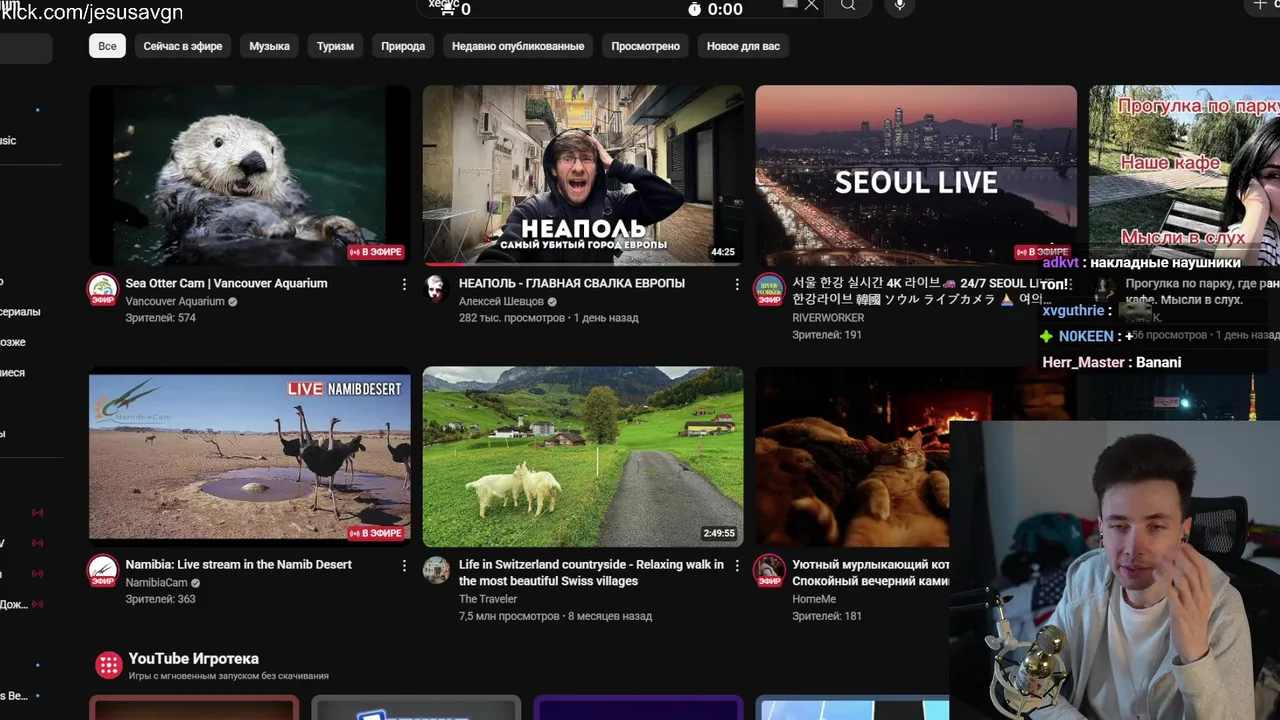The width and height of the screenshot is (1280, 720).
Task: Click the Herr_Master chat message
Action: [x=1112, y=362]
